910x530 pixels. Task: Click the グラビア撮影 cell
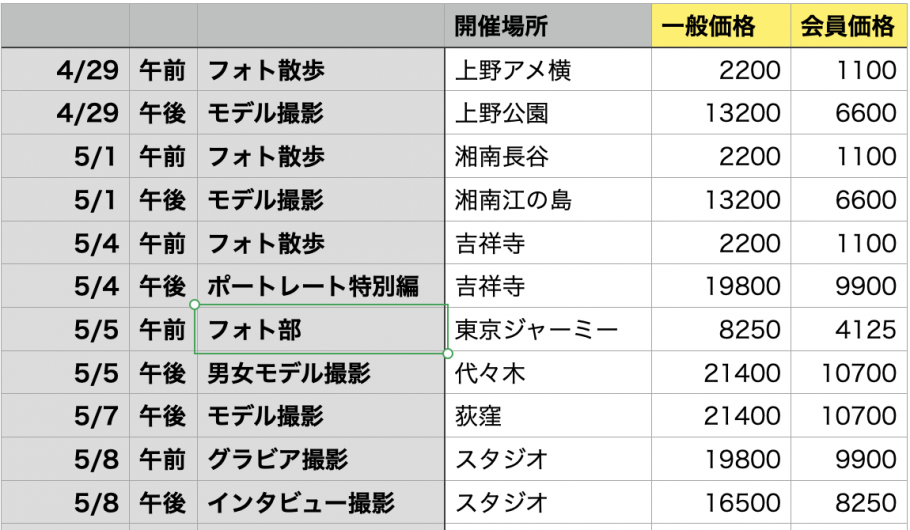click(321, 459)
